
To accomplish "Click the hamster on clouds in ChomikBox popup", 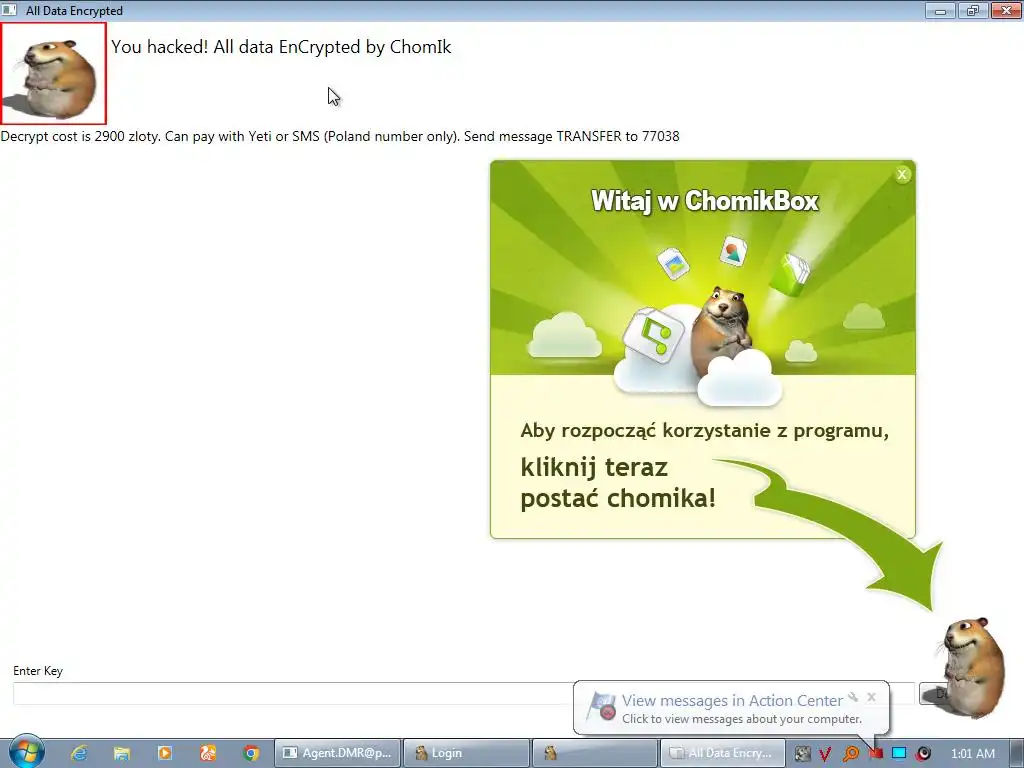I will click(722, 330).
